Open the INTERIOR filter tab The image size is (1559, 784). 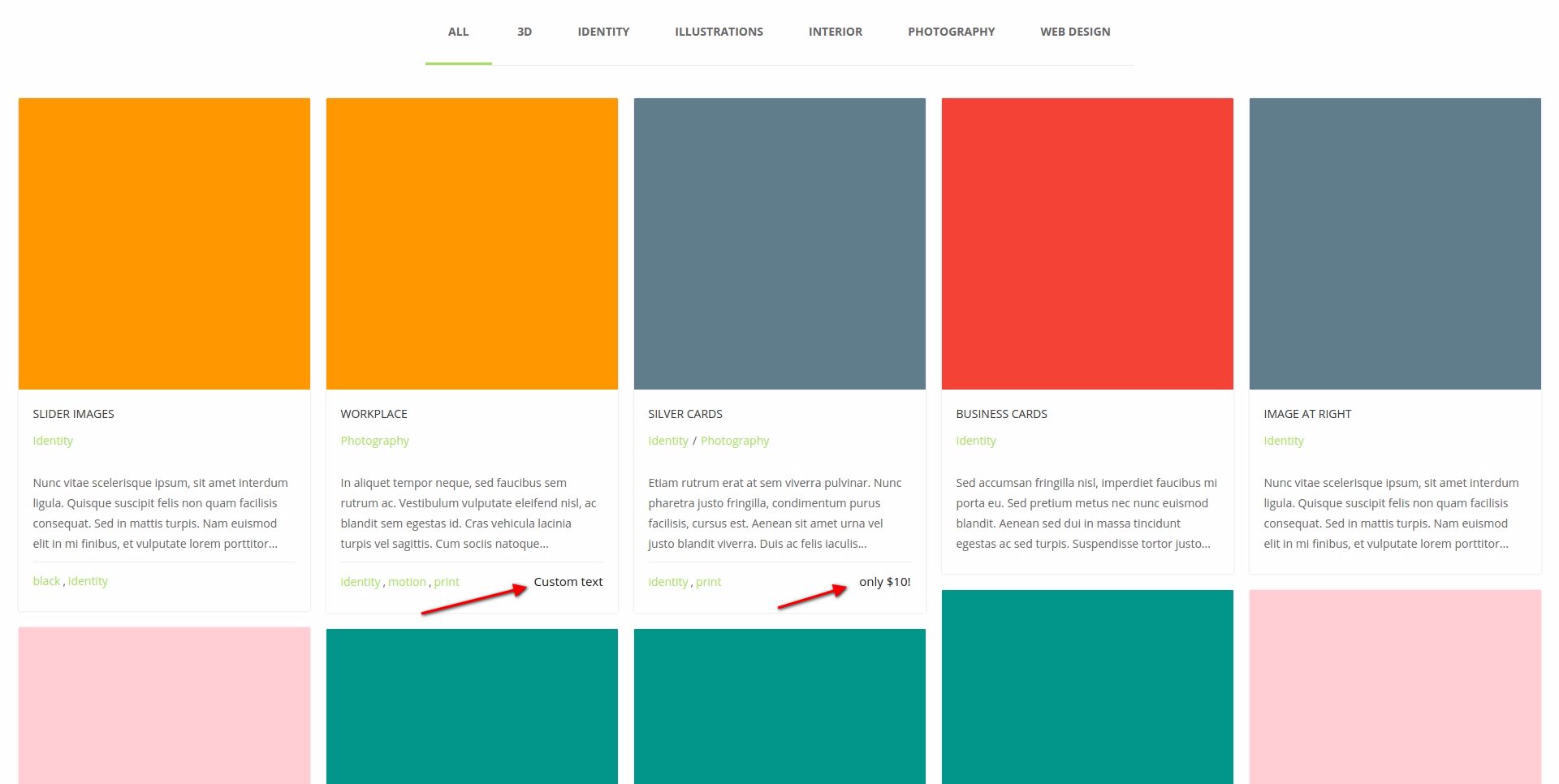click(x=836, y=32)
